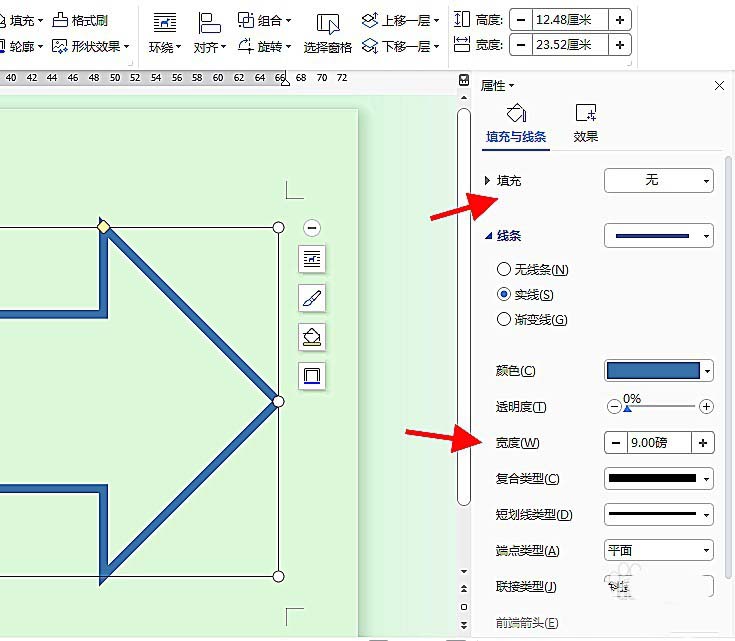The height and width of the screenshot is (641, 735).
Task: Open the 选择窗格 selection pane
Action: (327, 33)
